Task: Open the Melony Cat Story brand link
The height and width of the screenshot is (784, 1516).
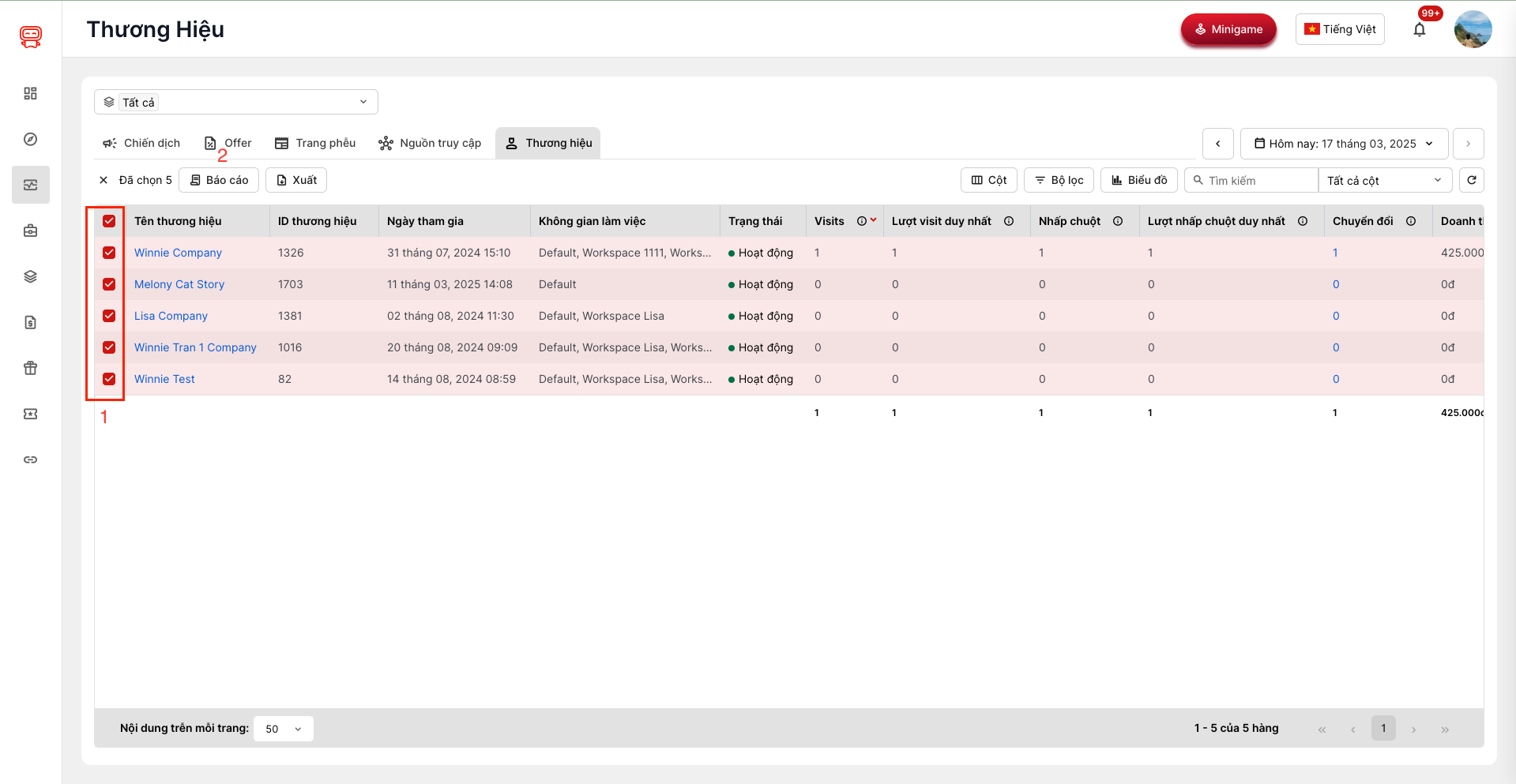Action: coord(179,284)
